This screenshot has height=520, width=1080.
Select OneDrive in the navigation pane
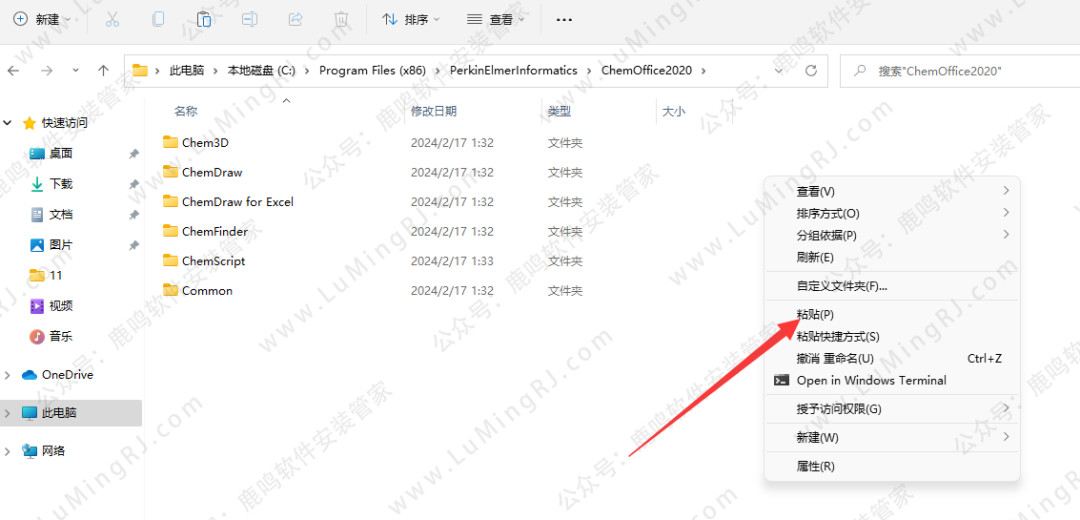tap(68, 375)
